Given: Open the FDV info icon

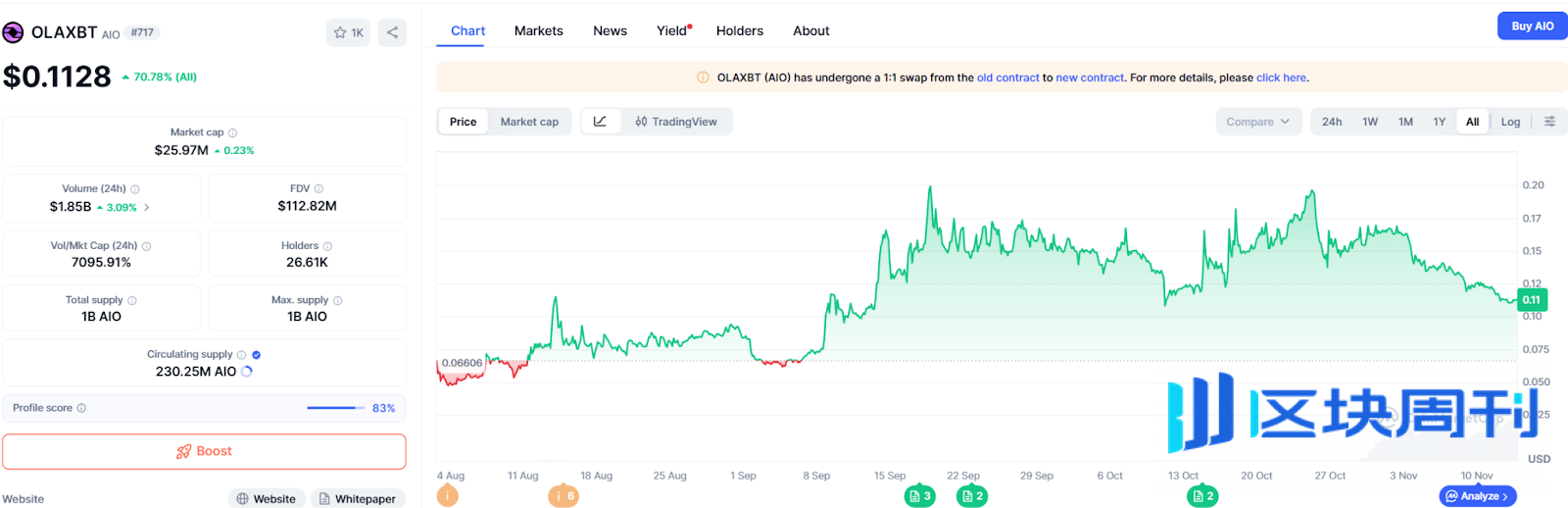Looking at the screenshot, I should (318, 188).
